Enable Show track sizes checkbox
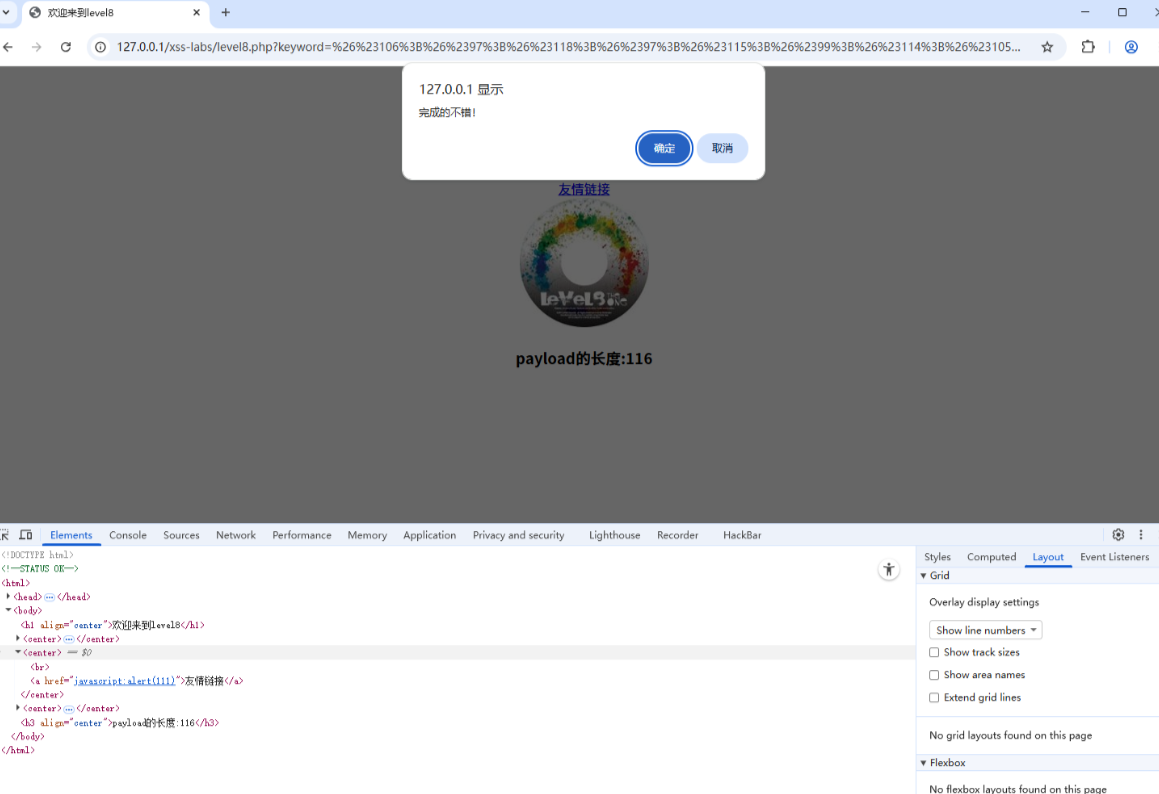Image resolution: width=1159 pixels, height=794 pixels. (x=934, y=652)
